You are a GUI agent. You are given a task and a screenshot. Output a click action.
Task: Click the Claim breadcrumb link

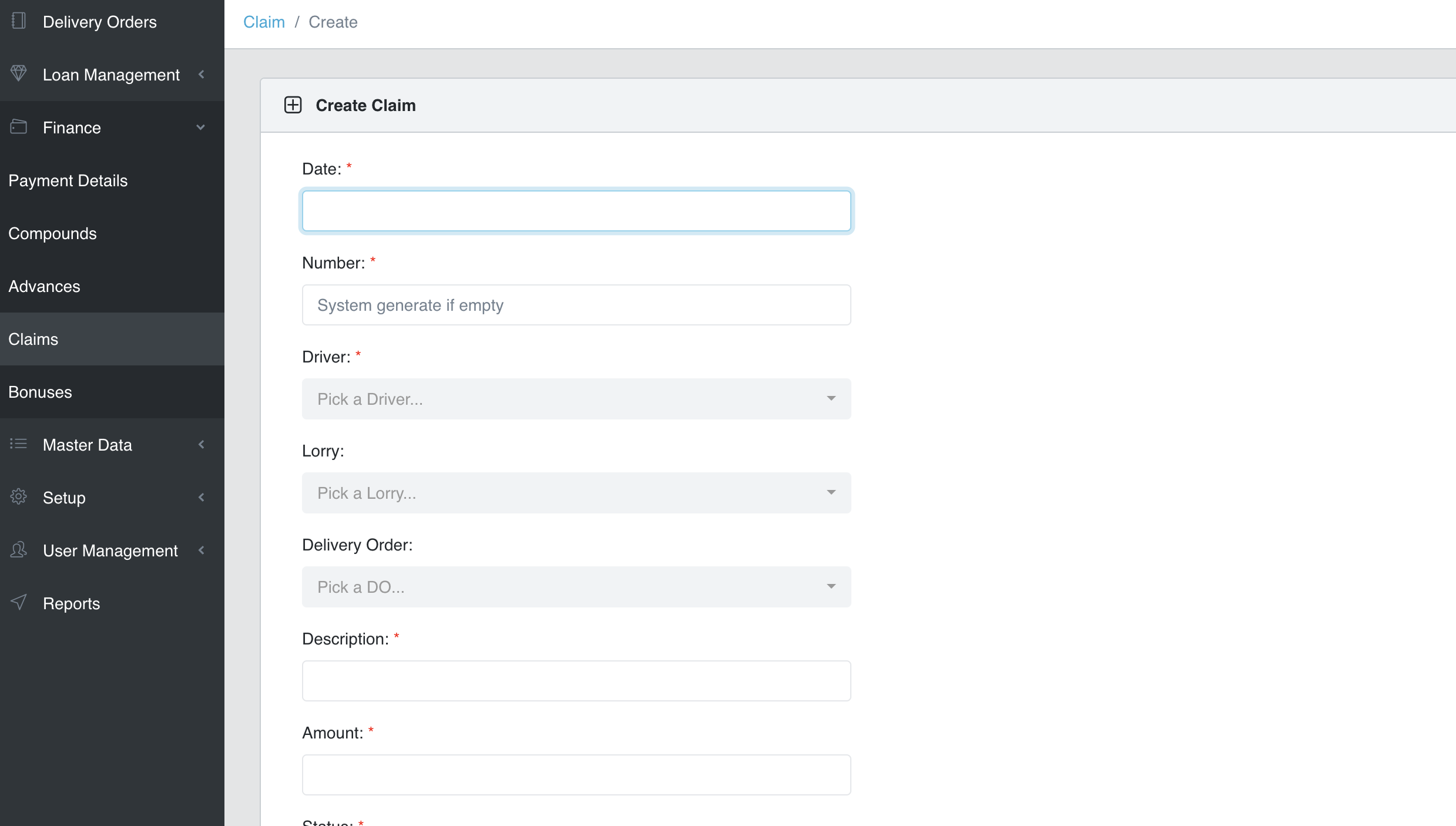264,22
